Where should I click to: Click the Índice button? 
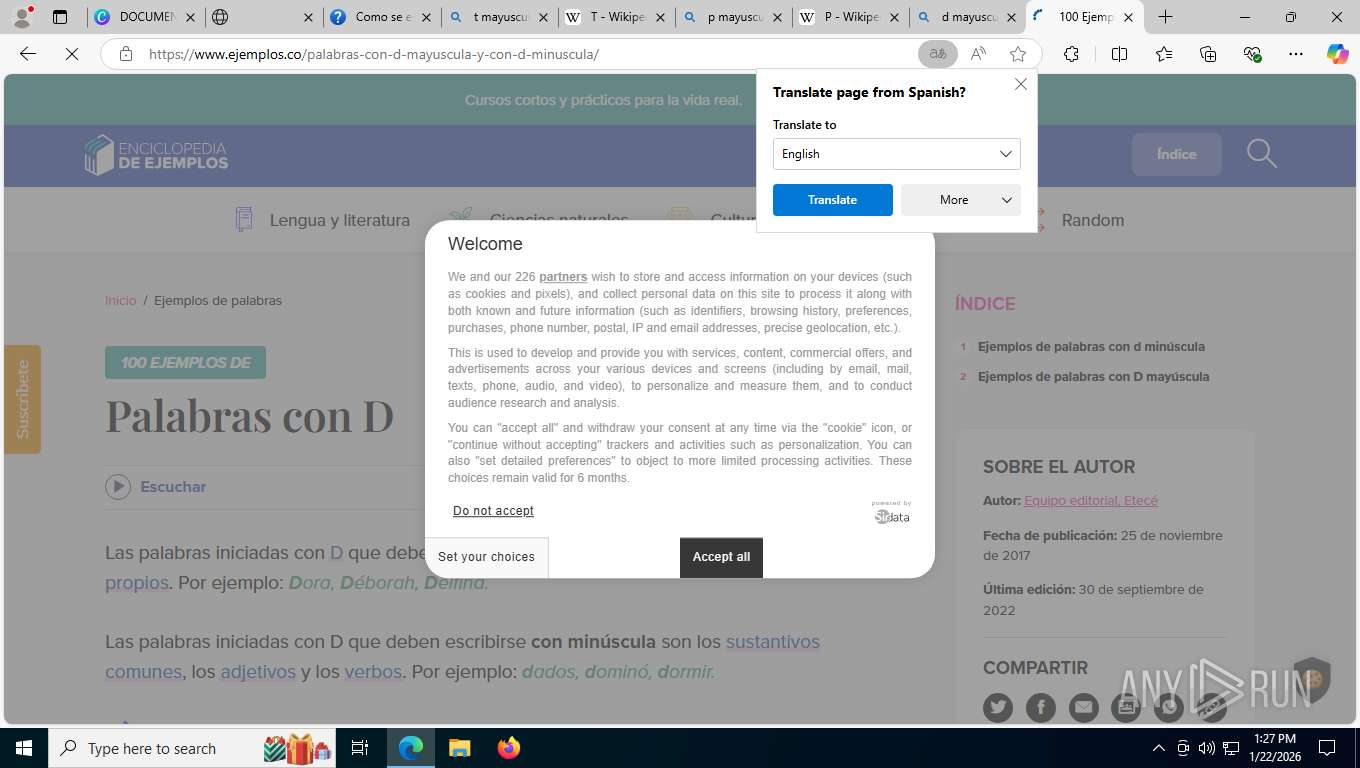click(x=1176, y=154)
